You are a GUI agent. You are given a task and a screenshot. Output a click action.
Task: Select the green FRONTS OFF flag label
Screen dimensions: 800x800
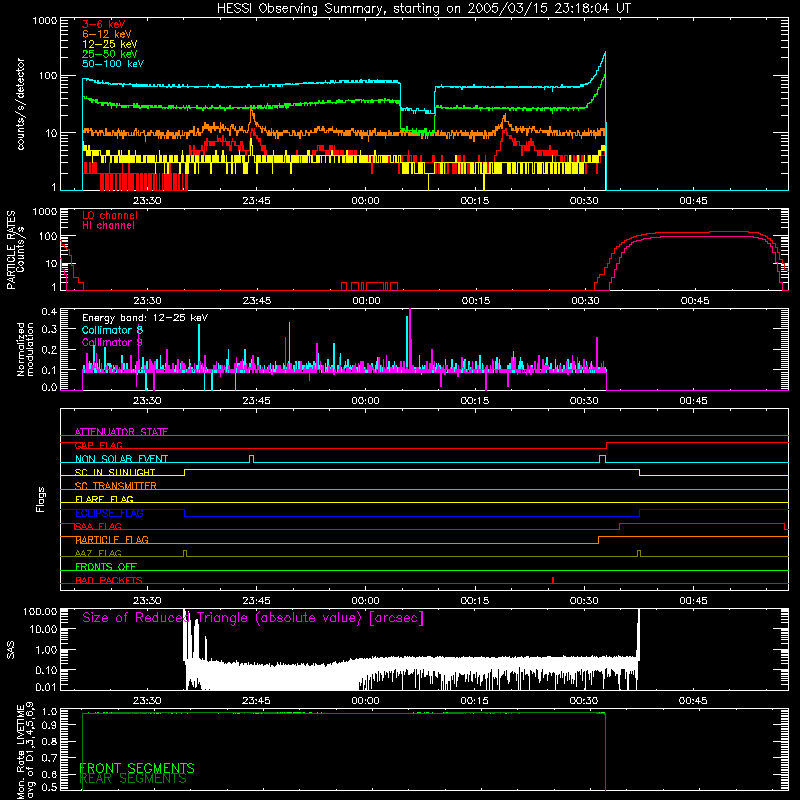tap(106, 567)
